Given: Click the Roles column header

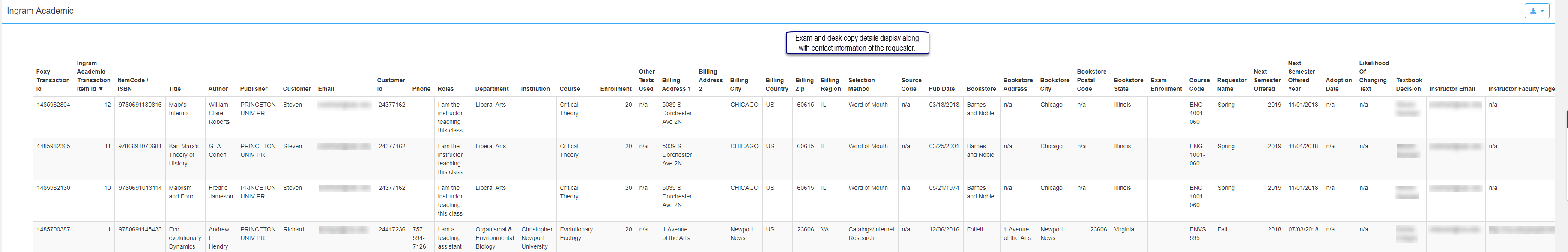Looking at the screenshot, I should point(445,89).
